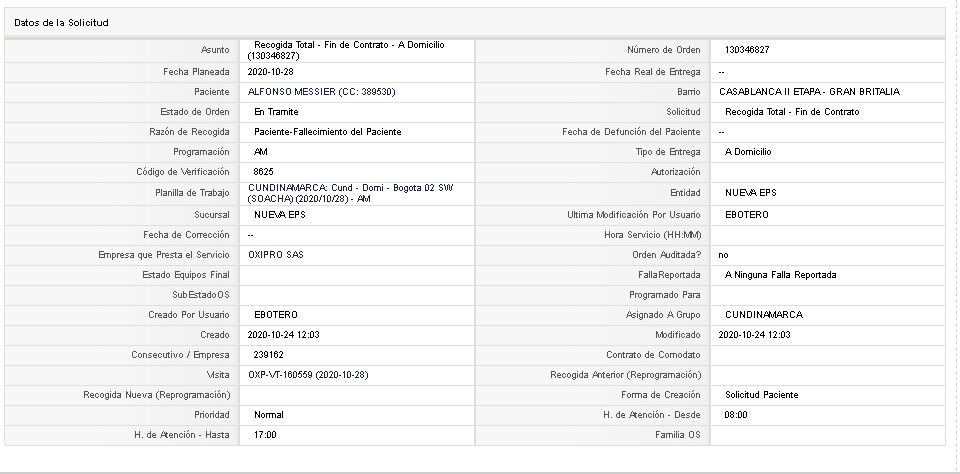Open visit link OXP-VT-160559
Screen dimensions: 960x474
[308, 375]
